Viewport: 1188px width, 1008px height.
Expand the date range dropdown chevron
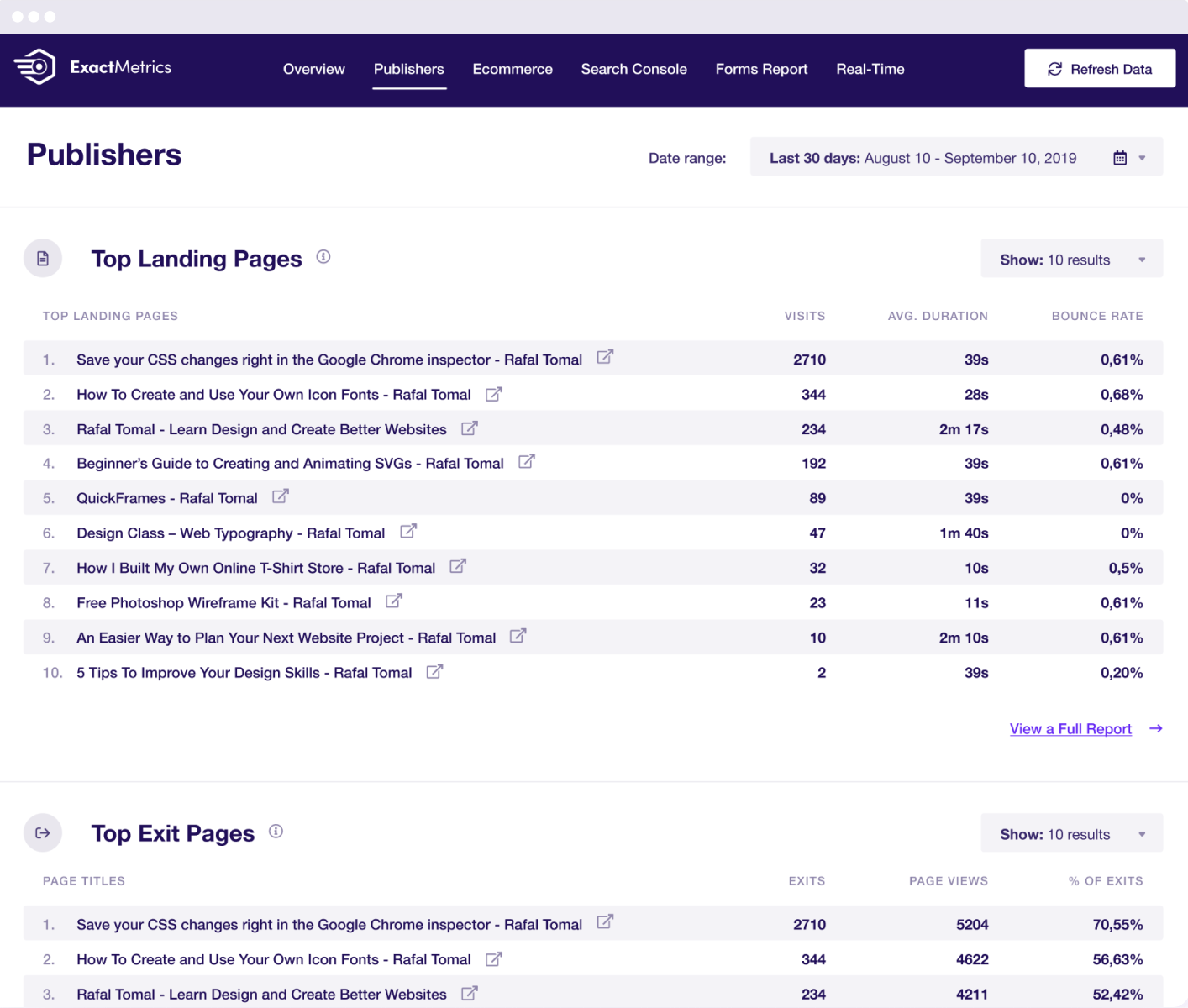(x=1141, y=157)
